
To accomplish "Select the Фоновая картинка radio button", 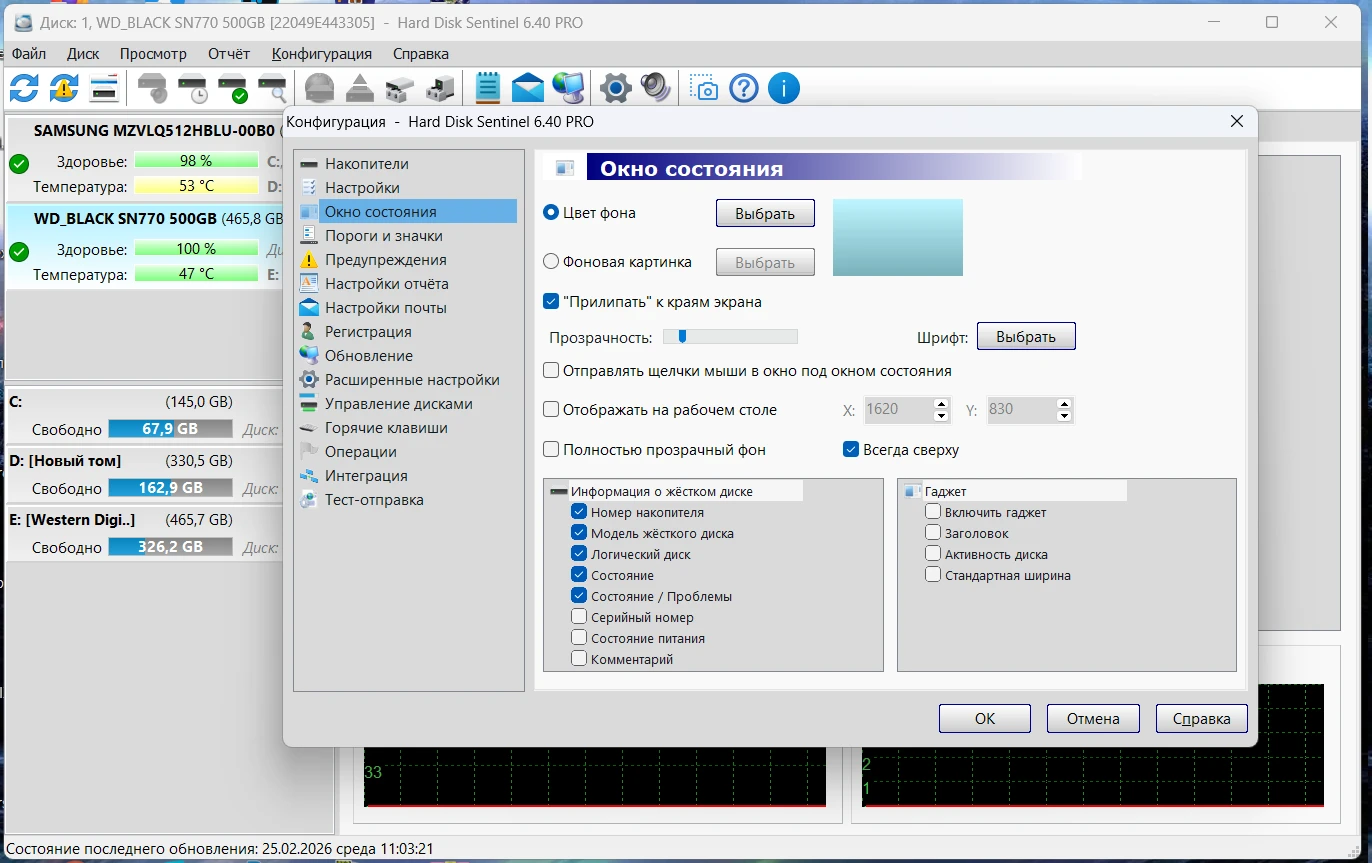I will point(551,262).
